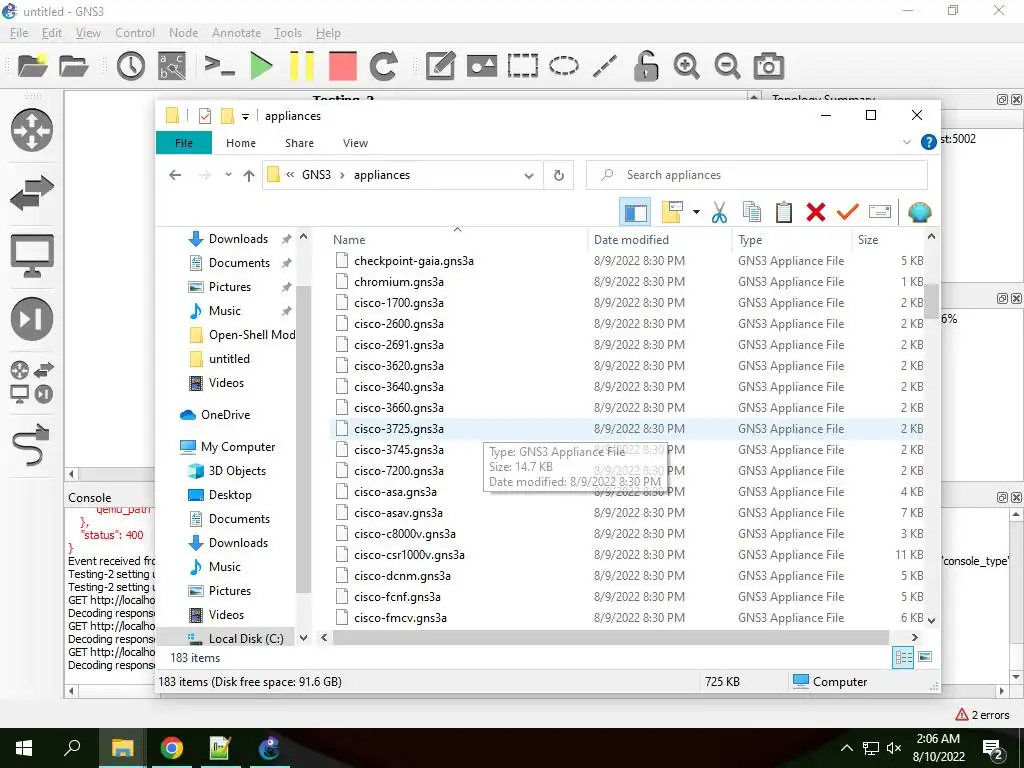This screenshot has height=768, width=1024.
Task: Select cisco-7200.gns3a file
Action: pyautogui.click(x=398, y=471)
